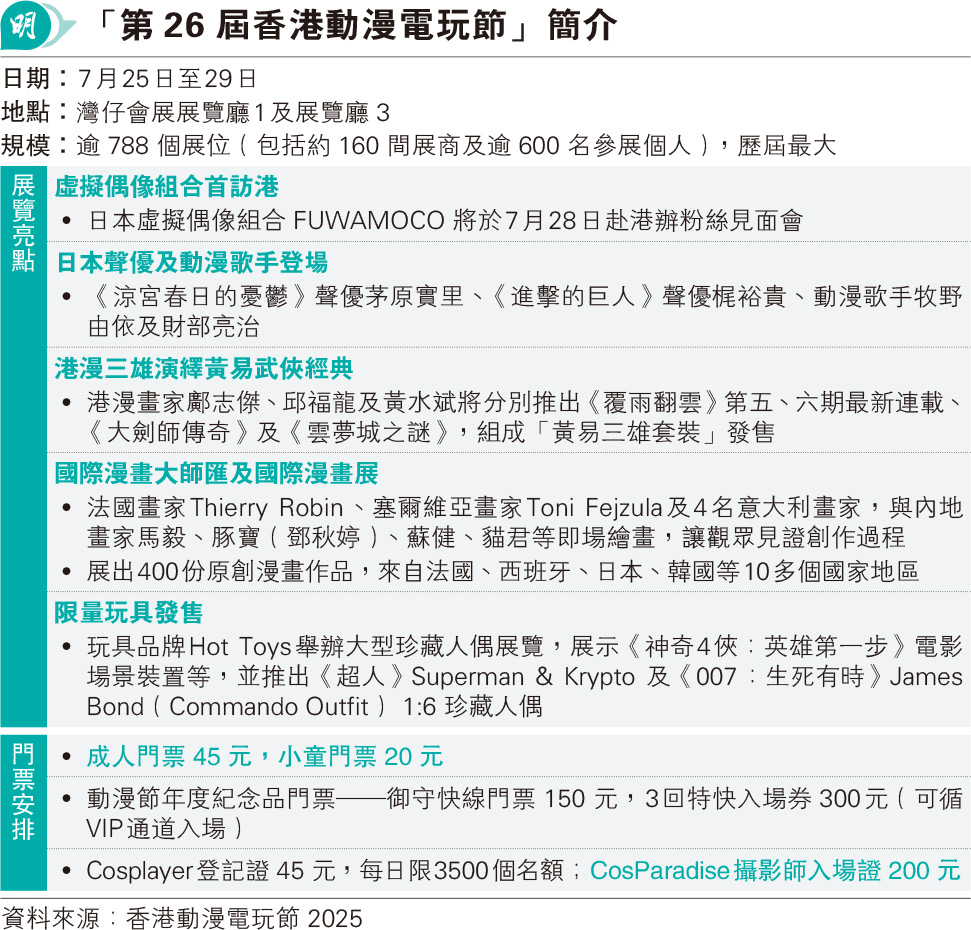Click the line with 馬毅、豚寶（鄧秋婷）

496,537
